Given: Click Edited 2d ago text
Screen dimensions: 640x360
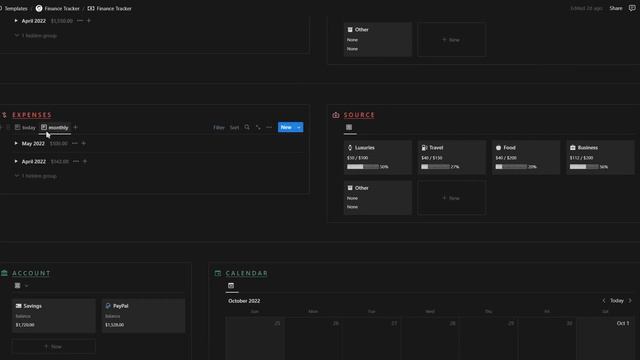Looking at the screenshot, I should (587, 8).
